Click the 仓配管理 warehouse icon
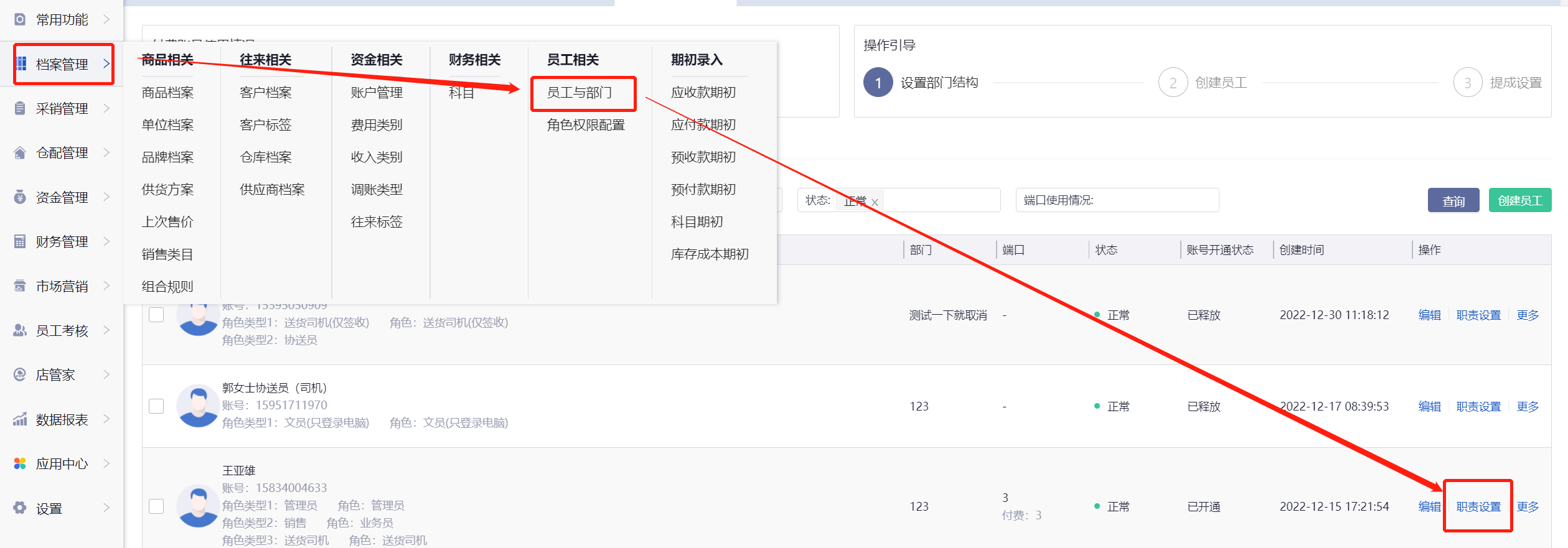Image resolution: width=1568 pixels, height=548 pixels. [x=20, y=152]
